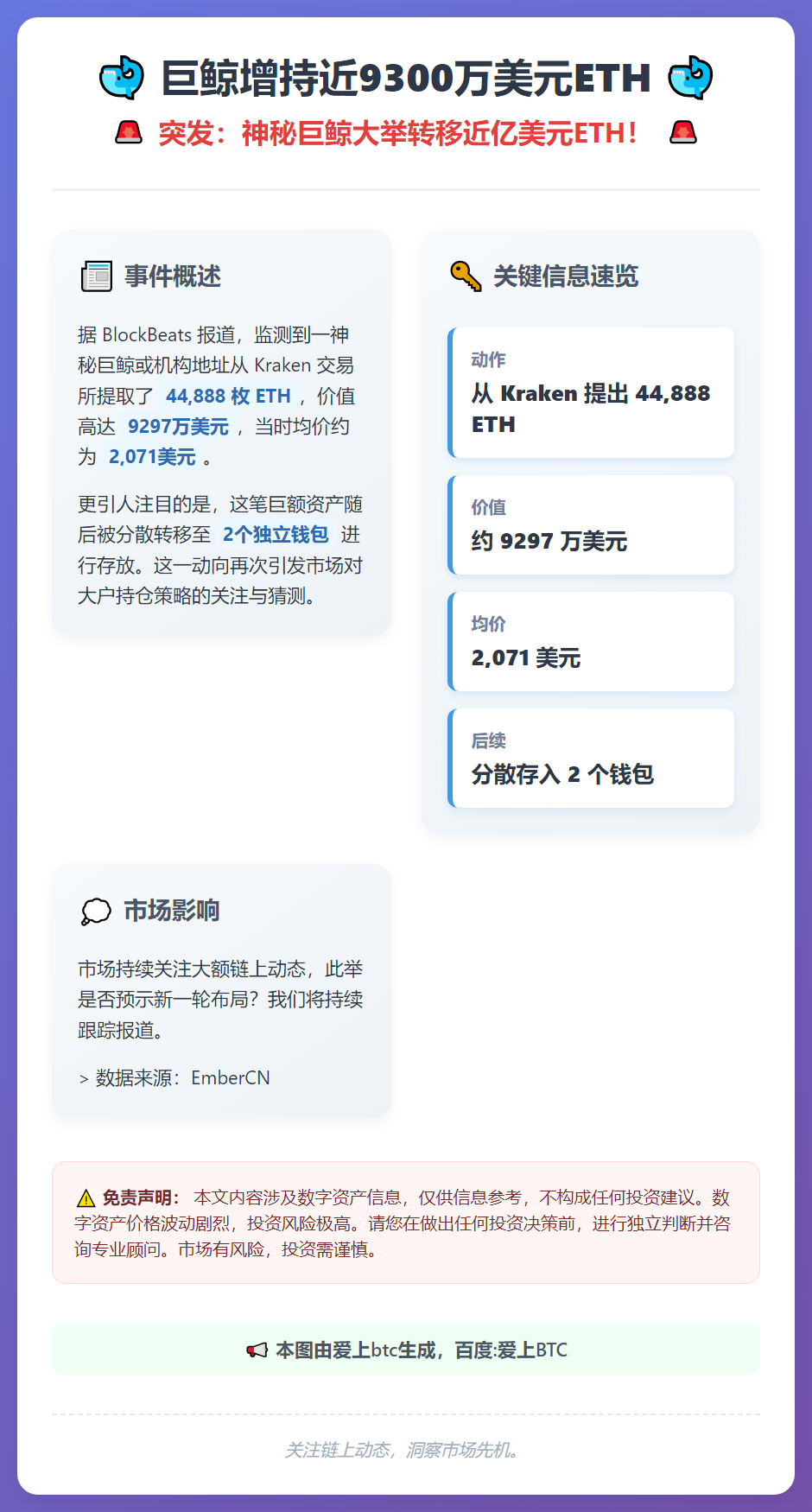This screenshot has height=1512, width=812.
Task: Click the paragraph starting 更引人注目的是
Action: coord(221,550)
